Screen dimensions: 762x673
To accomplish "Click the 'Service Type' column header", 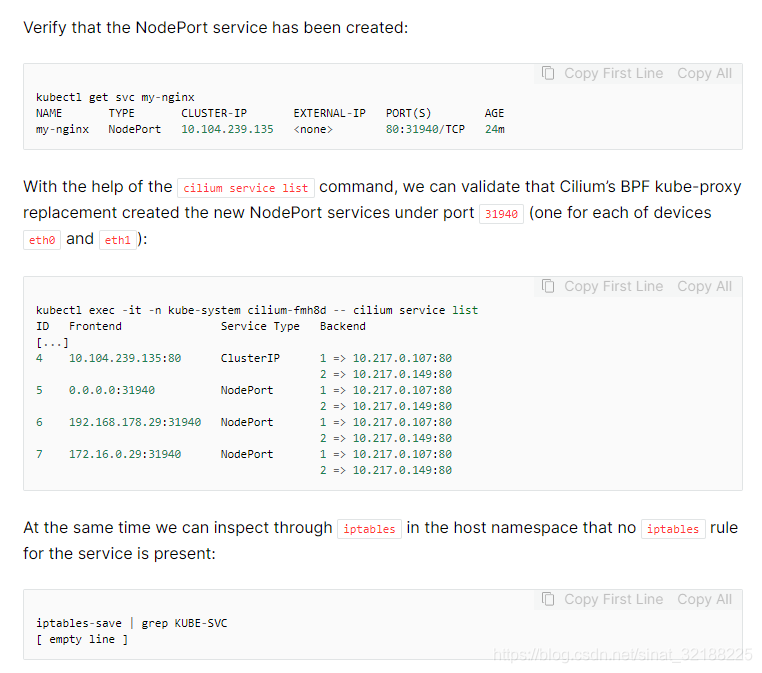I will pos(260,327).
